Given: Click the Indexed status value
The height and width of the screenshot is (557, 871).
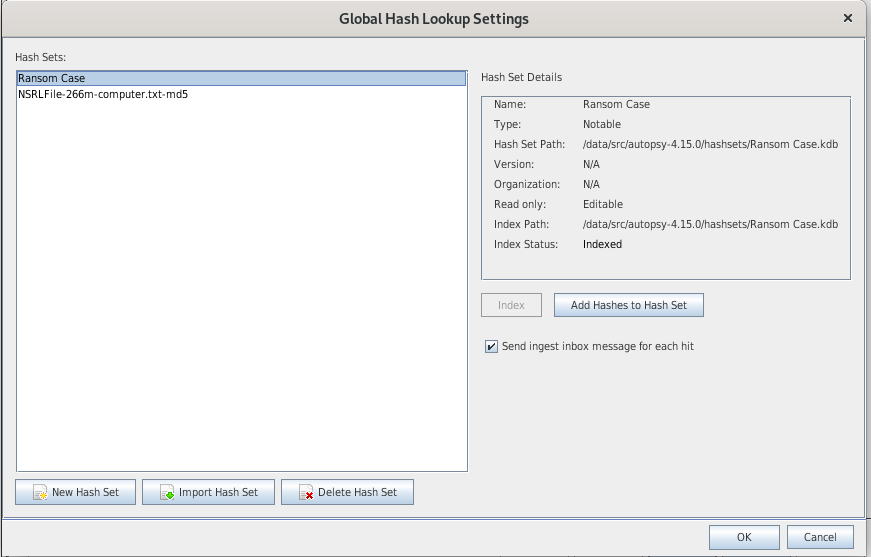Looking at the screenshot, I should pyautogui.click(x=602, y=244).
